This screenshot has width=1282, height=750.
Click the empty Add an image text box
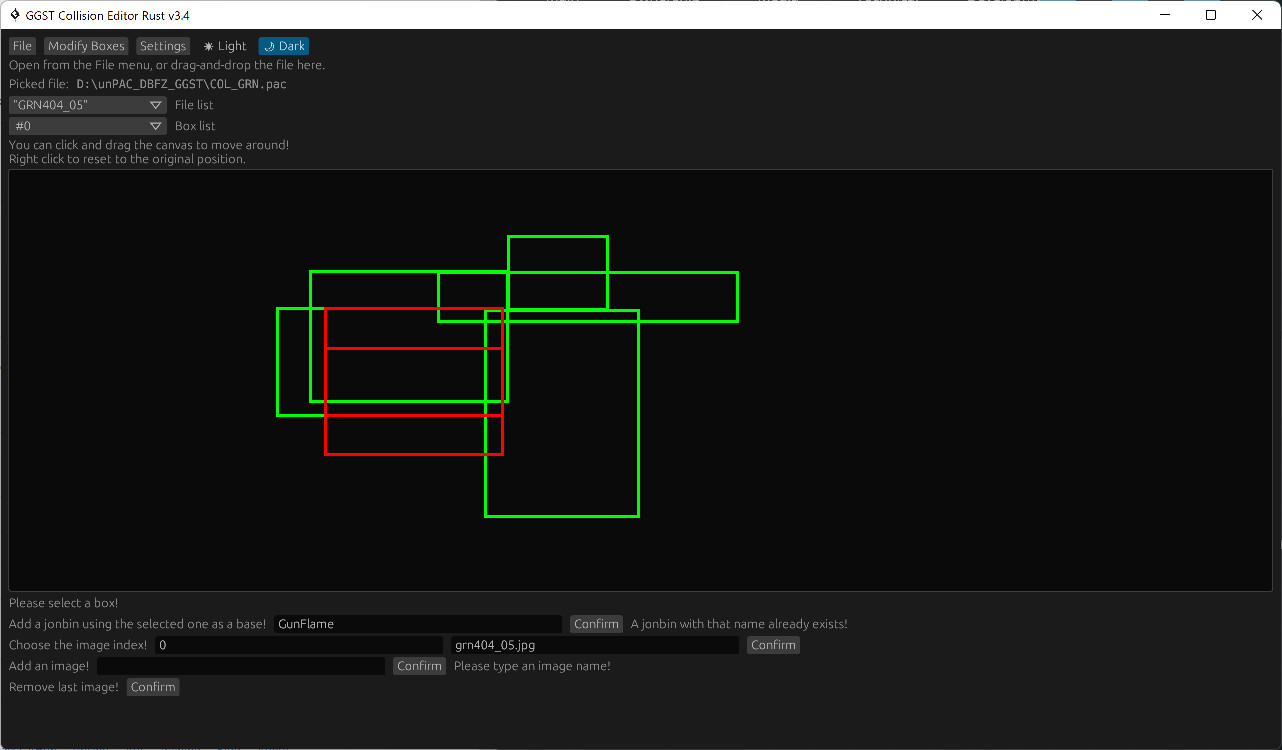[240, 665]
